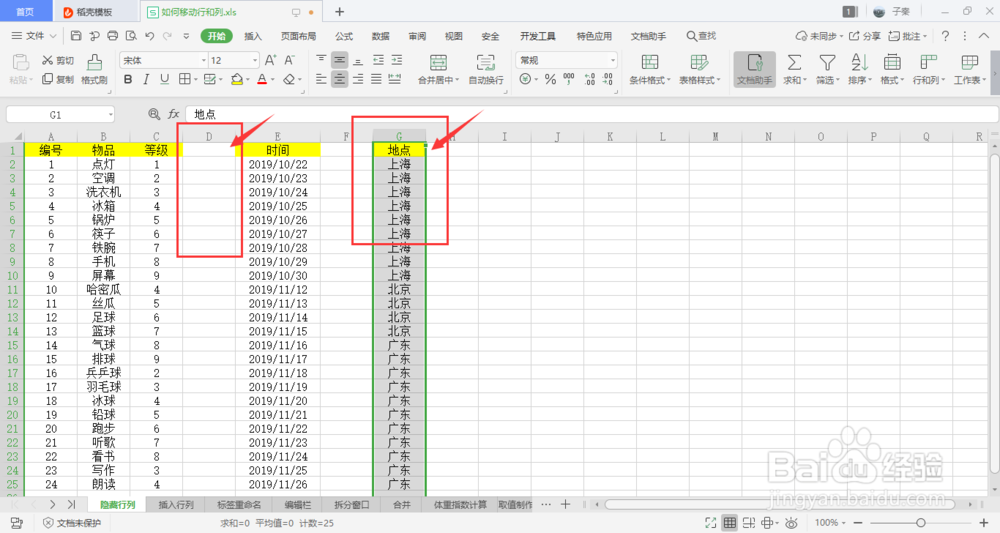Screen dimensions: 1000x533
Task: Add a new sheet with plus button
Action: pyautogui.click(x=565, y=504)
